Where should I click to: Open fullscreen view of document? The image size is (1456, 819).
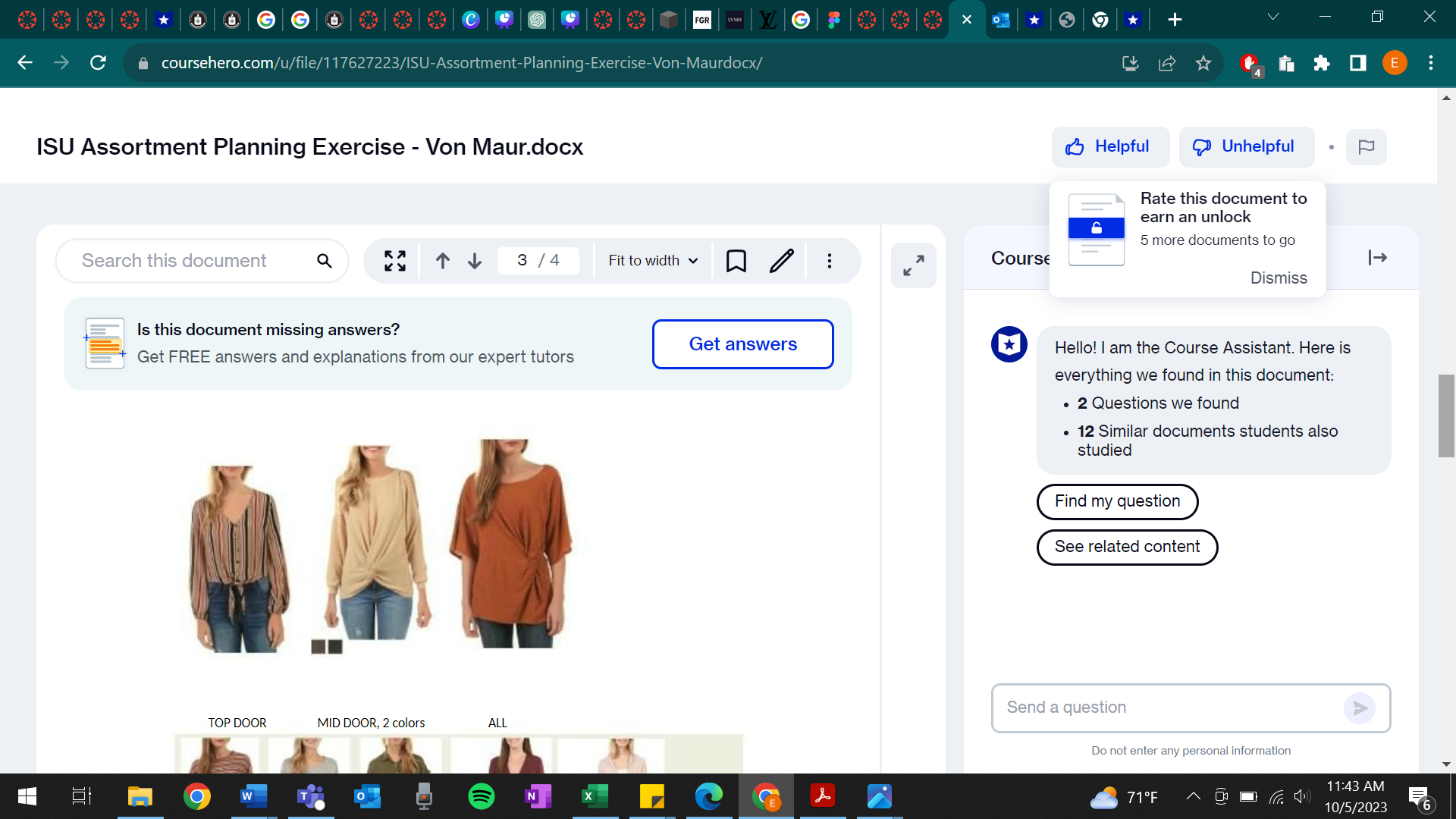click(x=394, y=261)
